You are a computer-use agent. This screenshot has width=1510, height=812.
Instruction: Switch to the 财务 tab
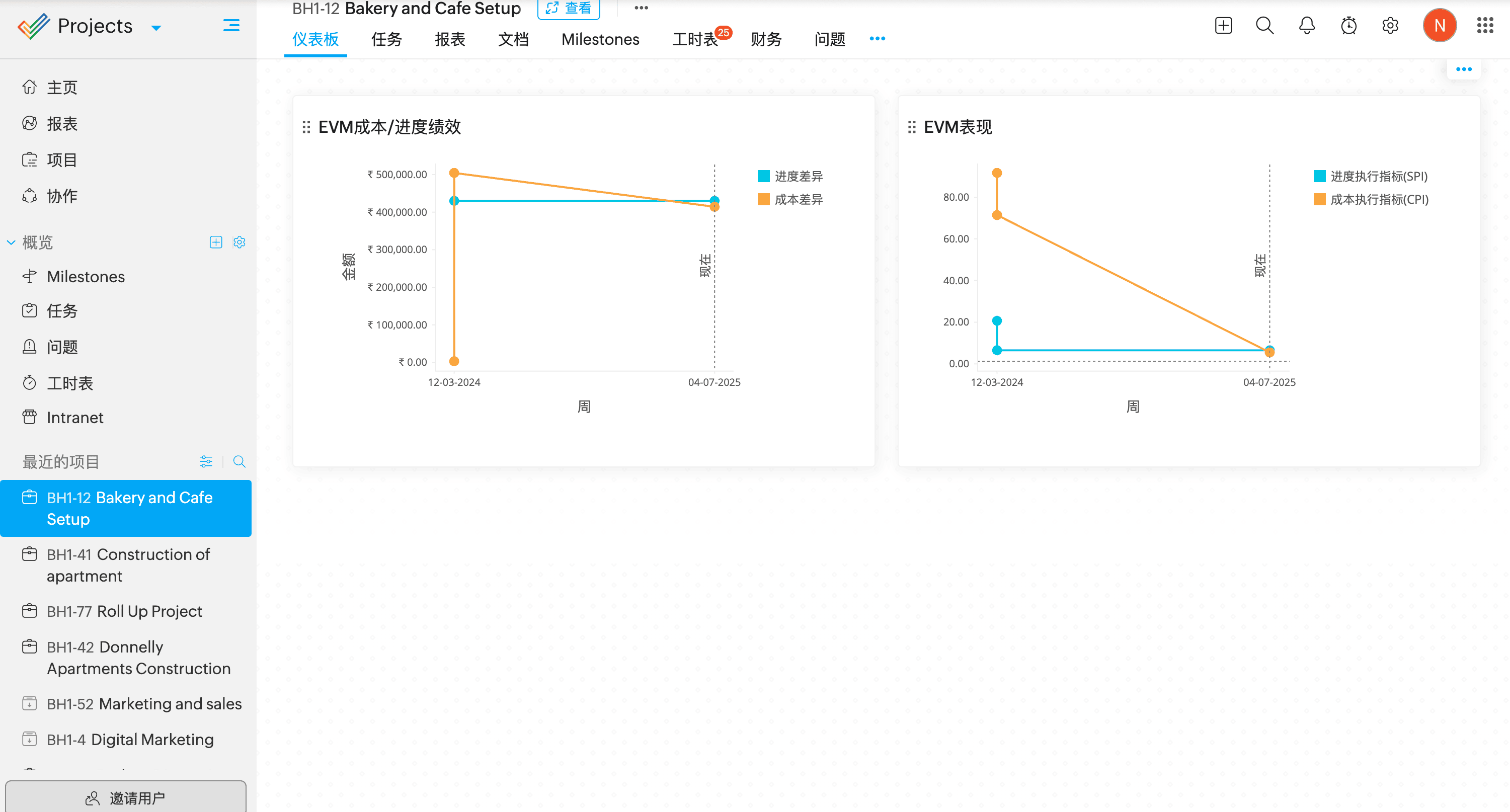pyautogui.click(x=765, y=39)
